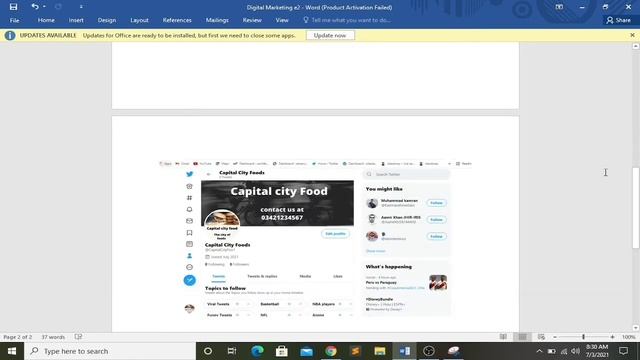Dismiss the Updates Available notification bar

[632, 35]
